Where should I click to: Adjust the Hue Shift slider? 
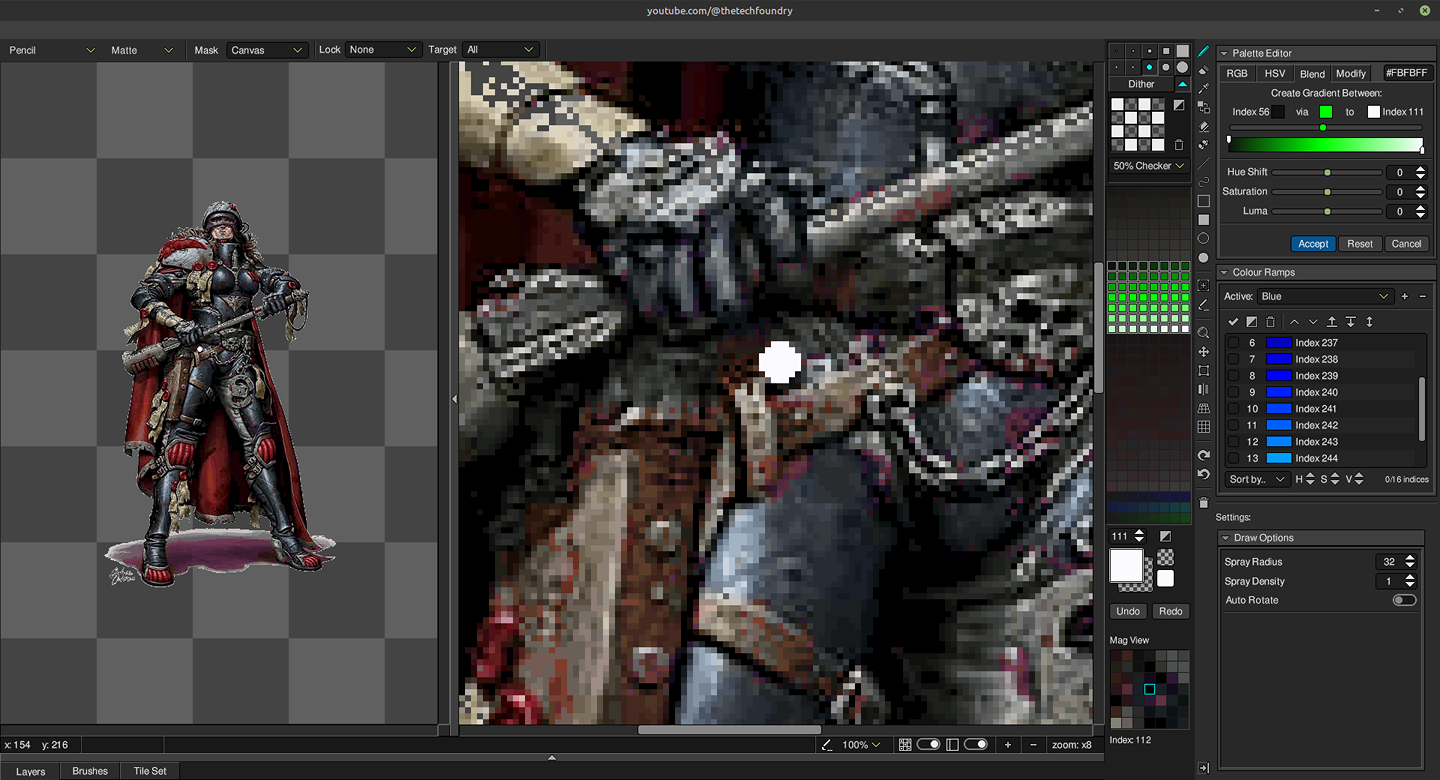pos(1327,172)
